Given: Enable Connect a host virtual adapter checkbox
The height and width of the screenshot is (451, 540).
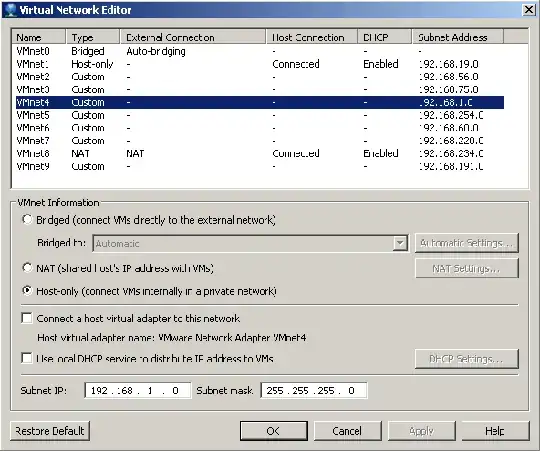Looking at the screenshot, I should point(27,318).
